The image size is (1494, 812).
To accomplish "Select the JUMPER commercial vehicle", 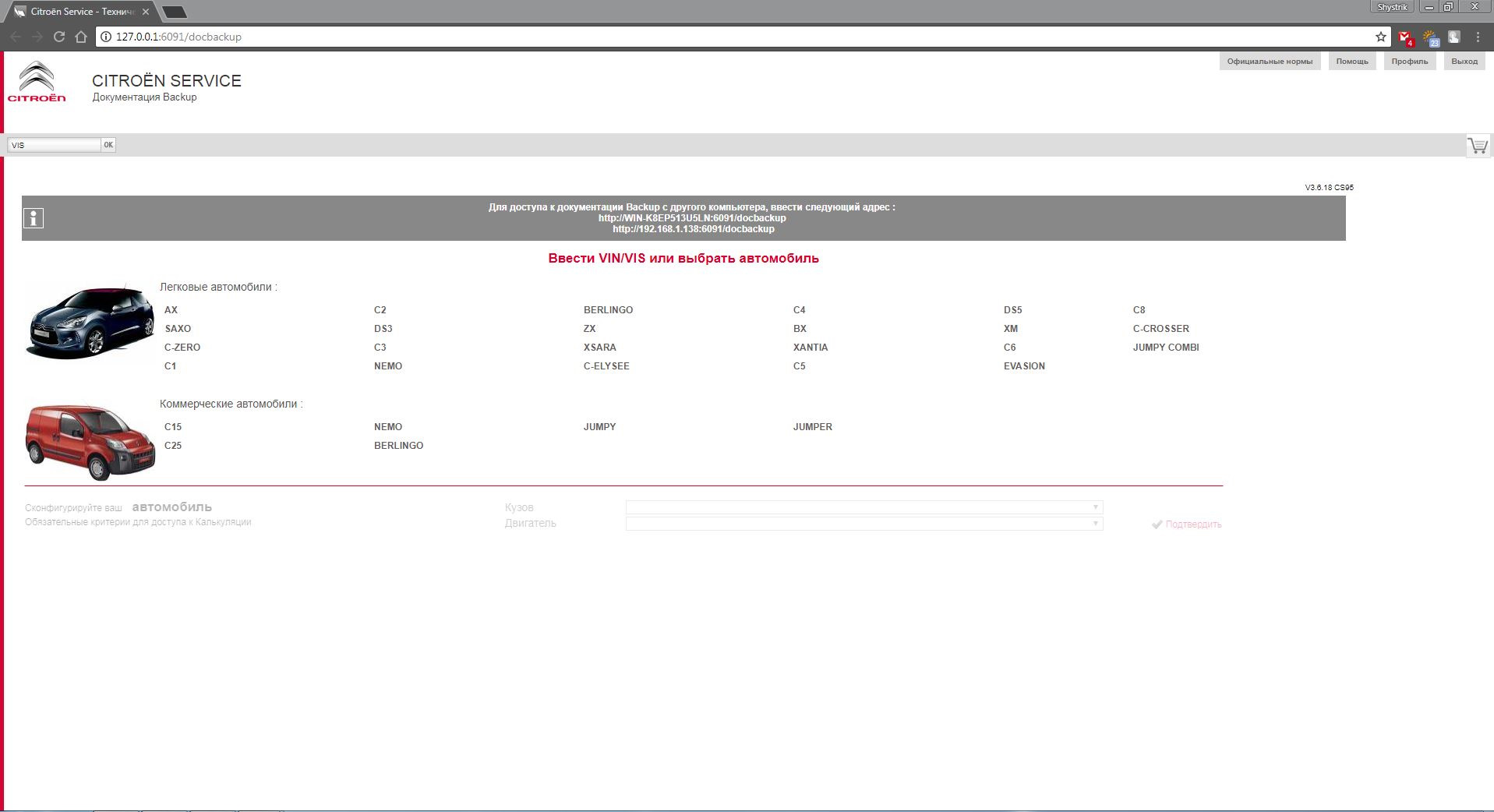I will coord(813,427).
